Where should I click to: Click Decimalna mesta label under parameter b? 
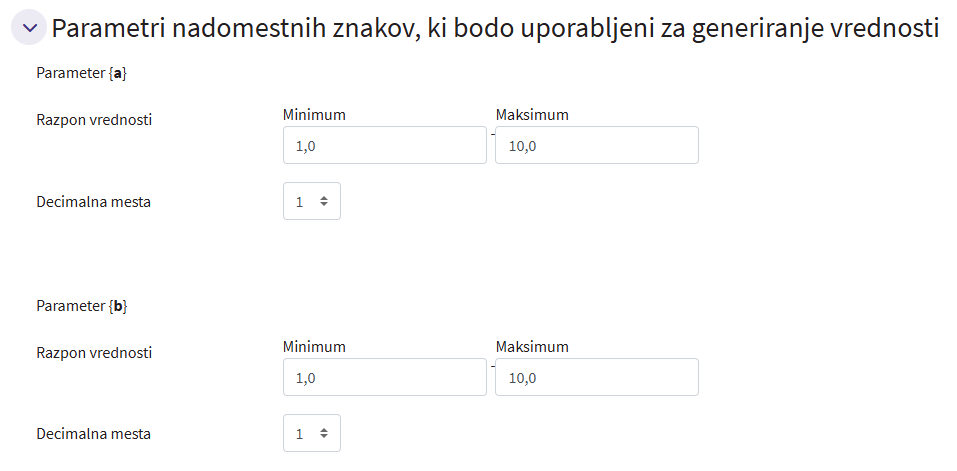tap(94, 434)
